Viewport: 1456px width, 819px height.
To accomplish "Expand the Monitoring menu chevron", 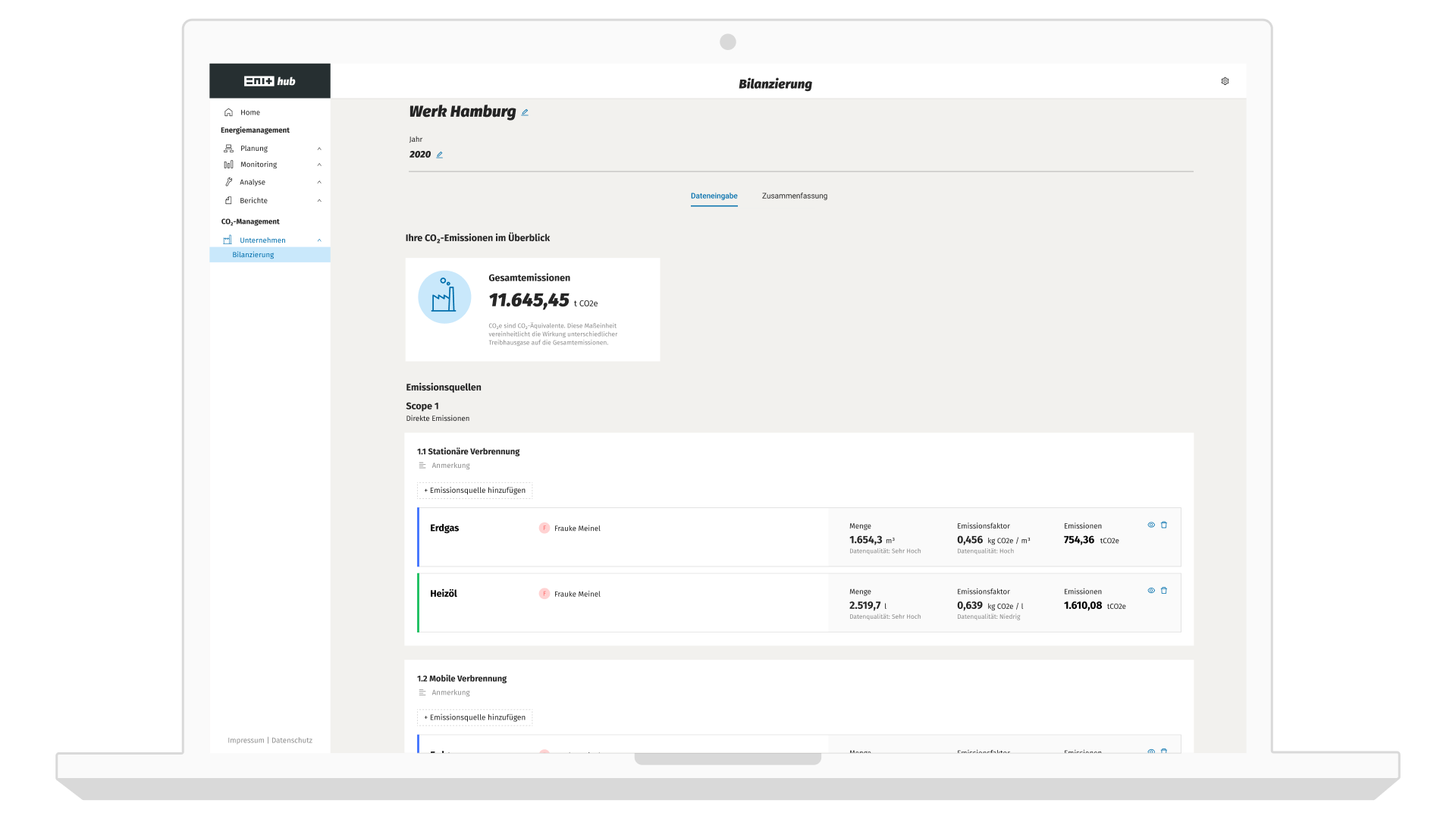I will [319, 165].
